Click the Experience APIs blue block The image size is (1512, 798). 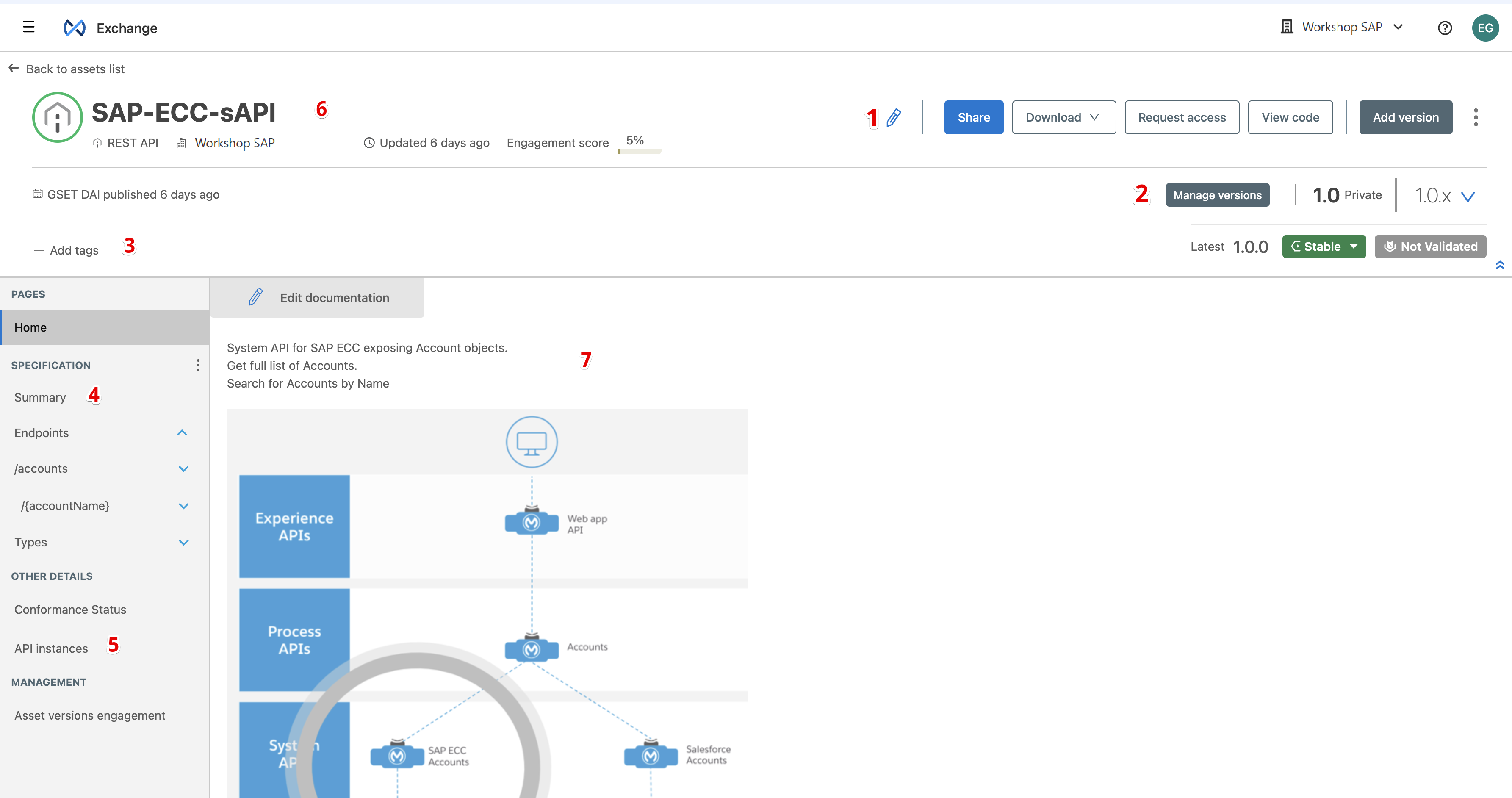[x=294, y=526]
